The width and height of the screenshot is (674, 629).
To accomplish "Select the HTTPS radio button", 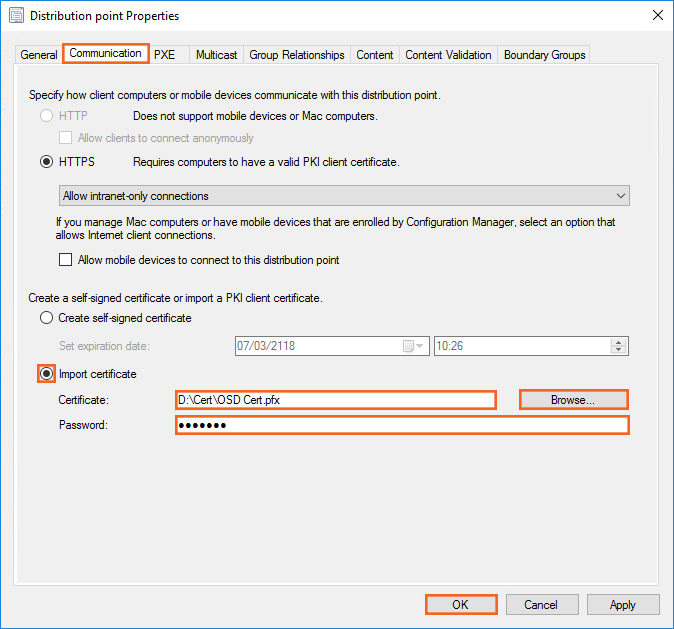I will (x=46, y=162).
